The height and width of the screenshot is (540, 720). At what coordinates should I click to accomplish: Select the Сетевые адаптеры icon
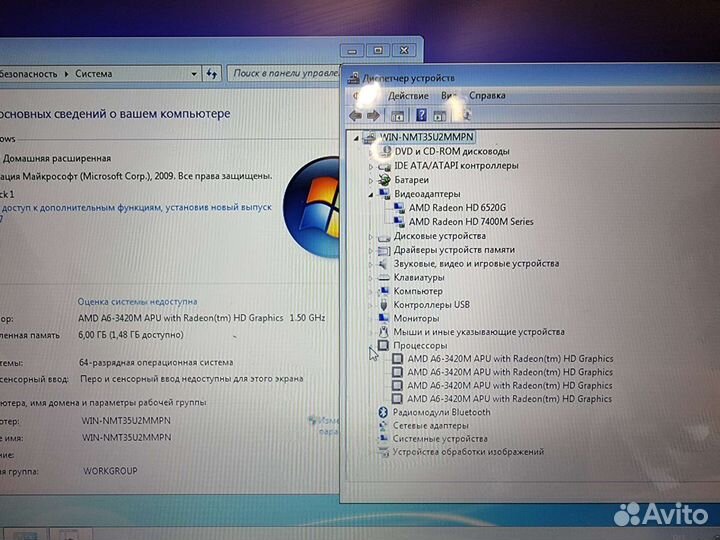pos(382,426)
